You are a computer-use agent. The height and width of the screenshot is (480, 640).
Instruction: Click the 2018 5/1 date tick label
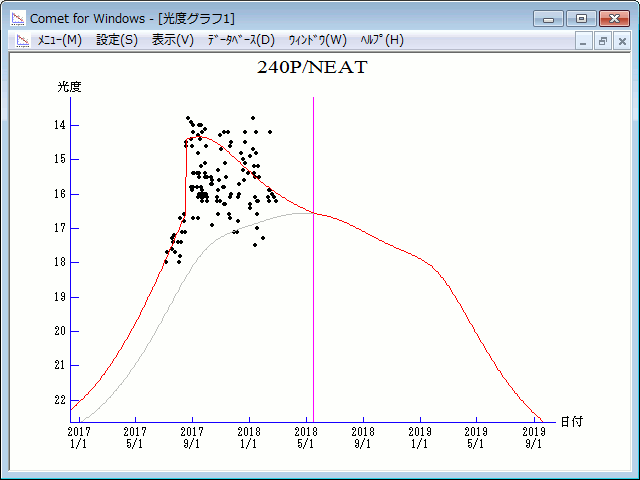306,437
